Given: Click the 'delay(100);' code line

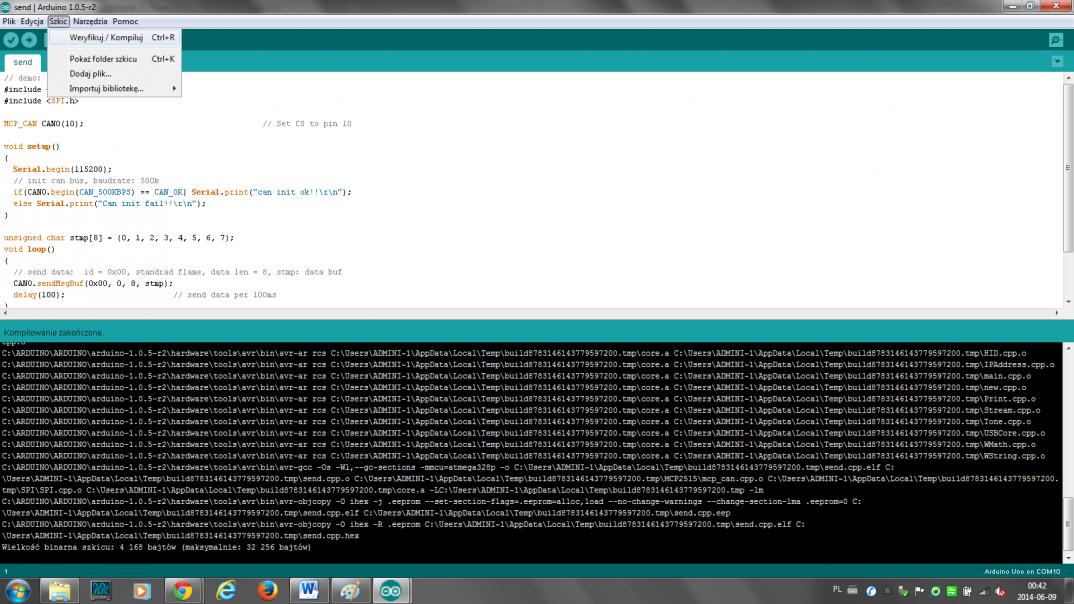Looking at the screenshot, I should click(x=39, y=295).
